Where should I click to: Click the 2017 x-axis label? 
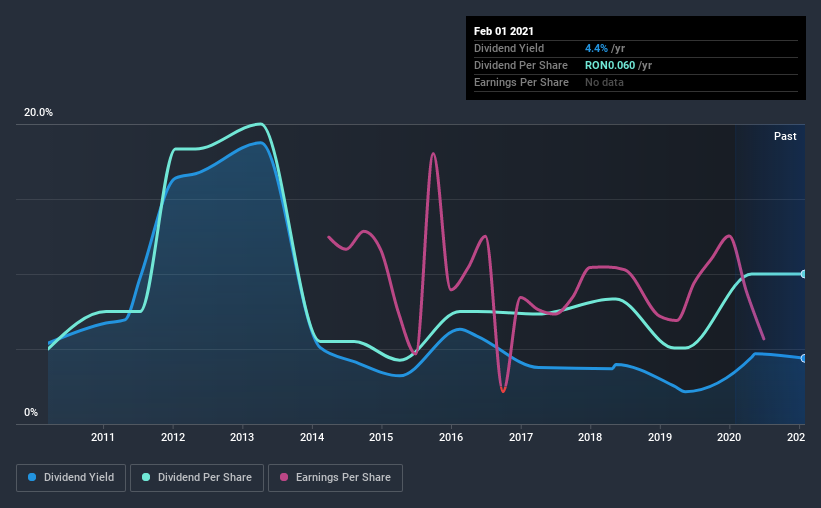521,437
